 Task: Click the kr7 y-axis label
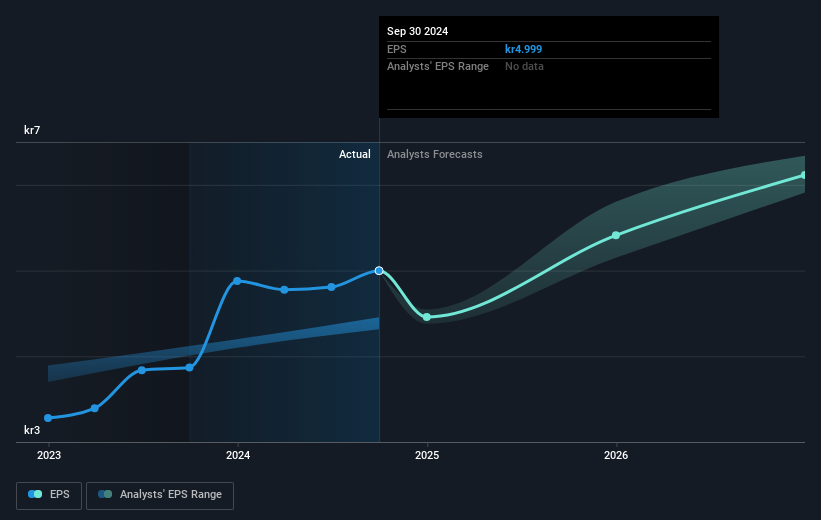click(x=32, y=130)
